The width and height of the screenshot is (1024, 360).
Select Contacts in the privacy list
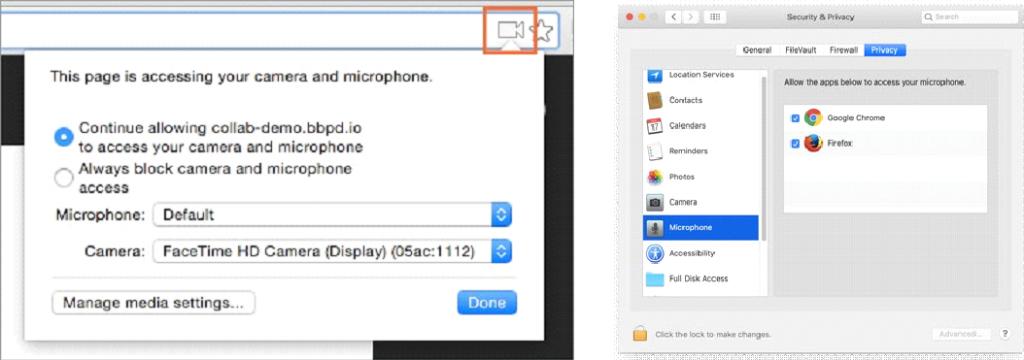coord(701,100)
